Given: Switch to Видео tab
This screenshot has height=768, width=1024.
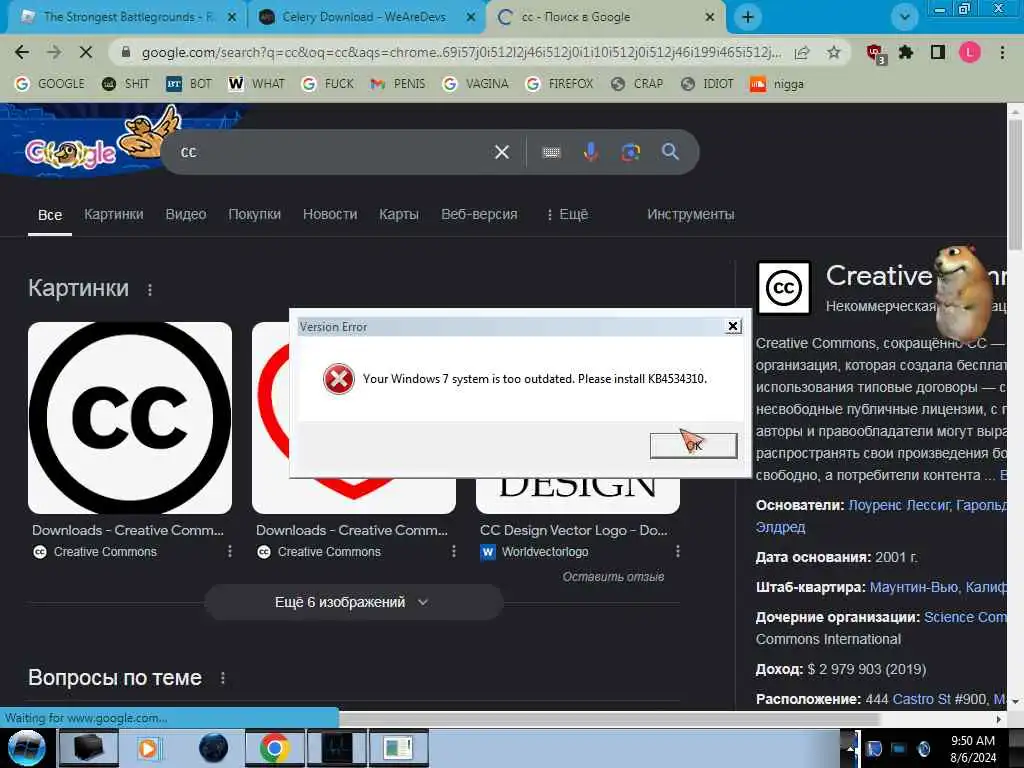Looking at the screenshot, I should (185, 214).
